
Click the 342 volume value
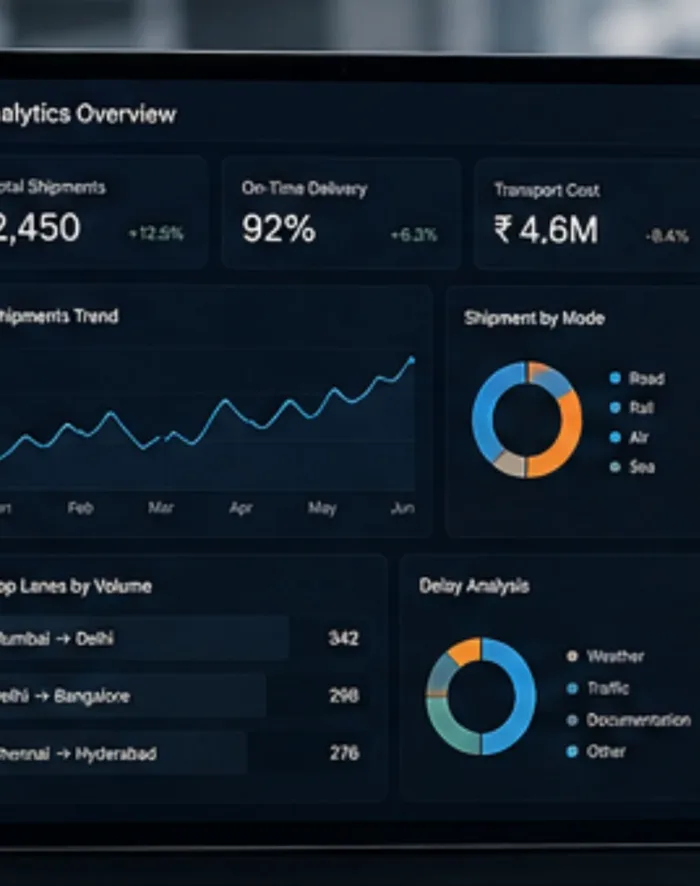pos(344,638)
